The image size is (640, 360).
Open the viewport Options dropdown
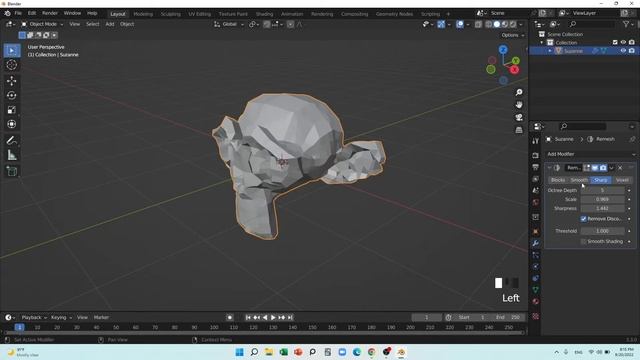[513, 35]
